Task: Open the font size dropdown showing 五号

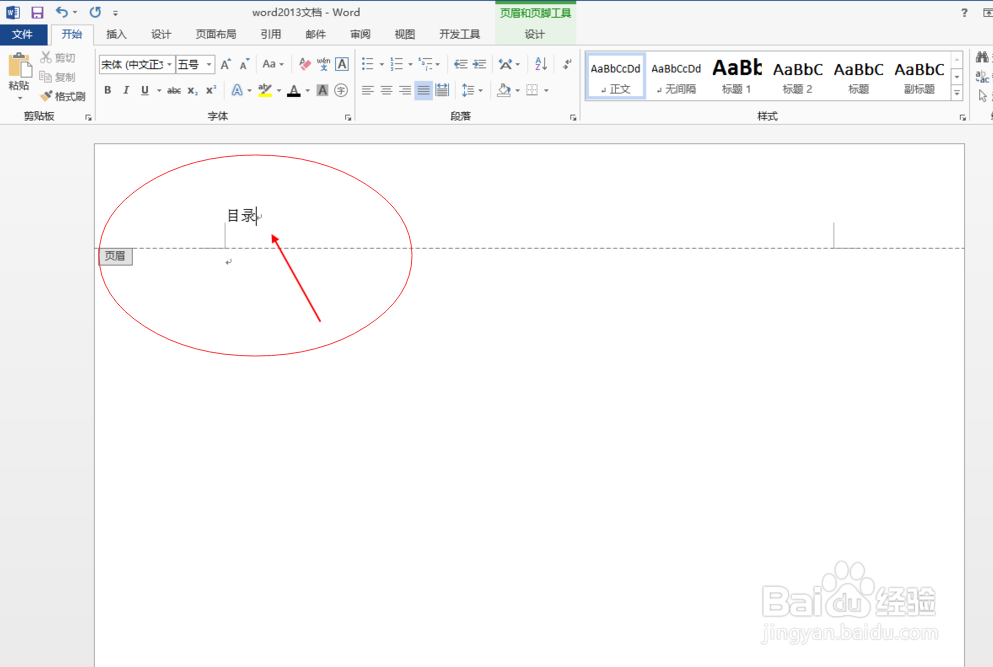Action: (x=208, y=64)
